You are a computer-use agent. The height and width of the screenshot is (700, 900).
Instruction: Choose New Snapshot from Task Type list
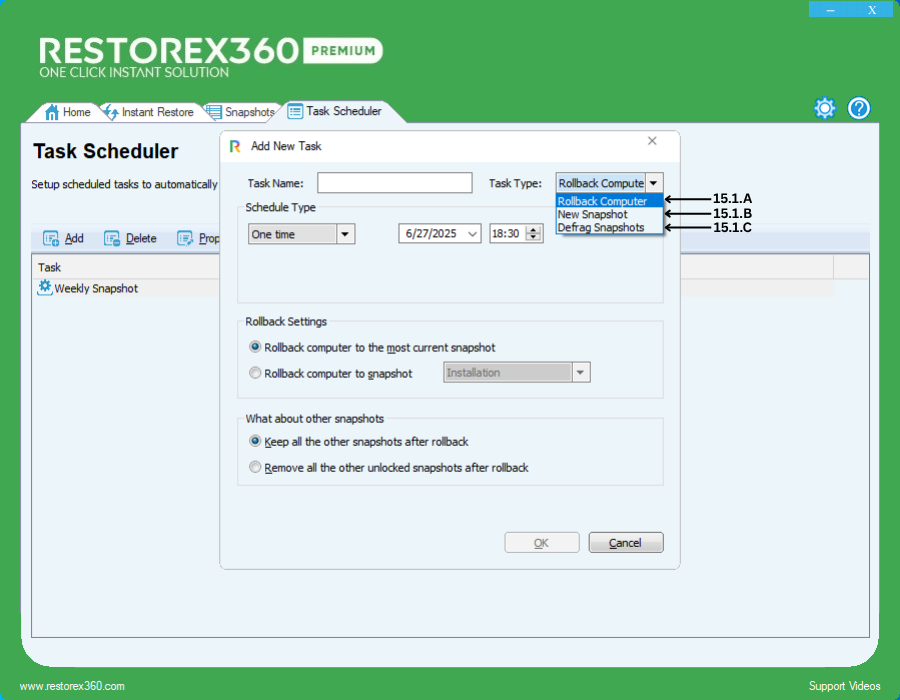click(x=593, y=214)
